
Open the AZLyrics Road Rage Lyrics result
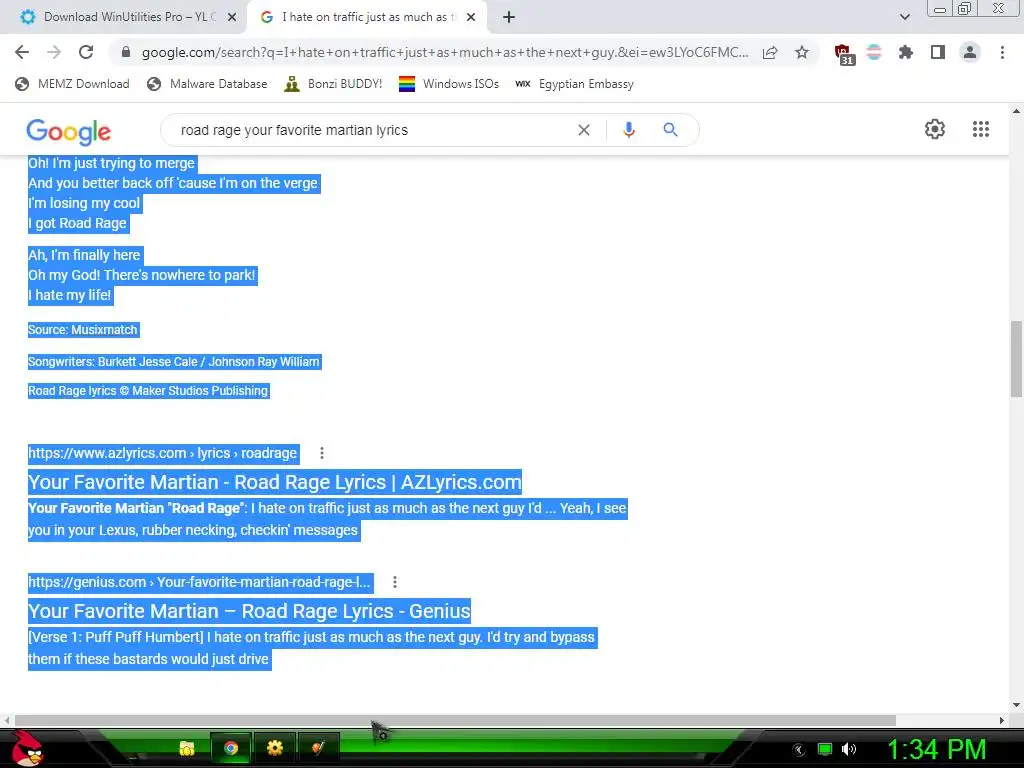274,482
